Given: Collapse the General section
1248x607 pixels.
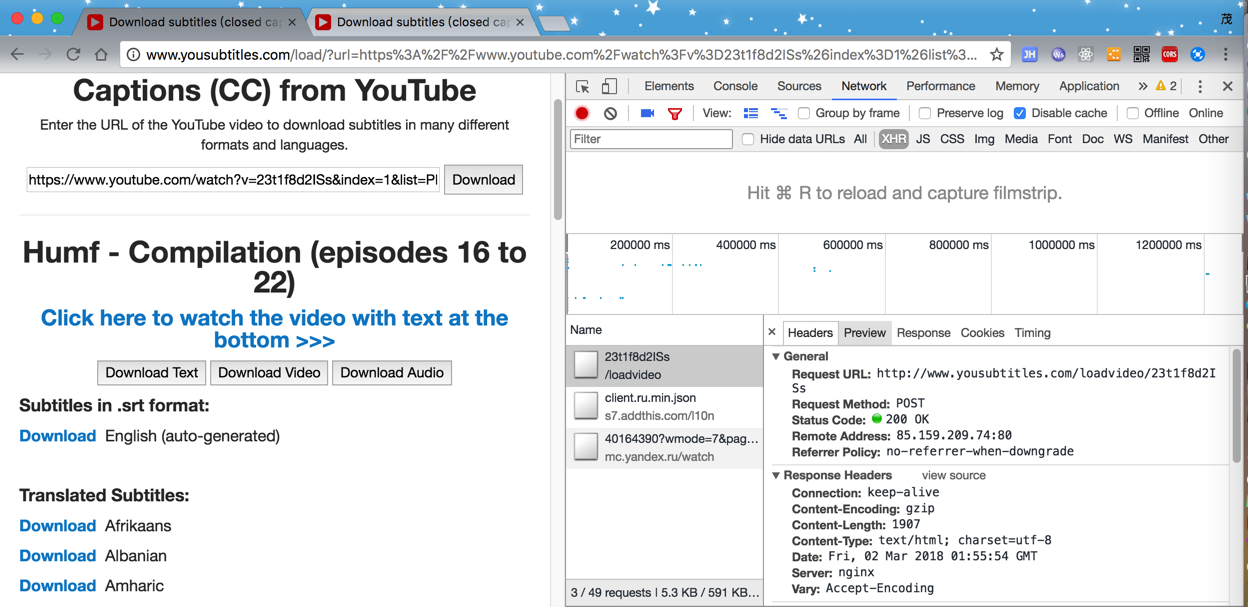Looking at the screenshot, I should point(776,357).
